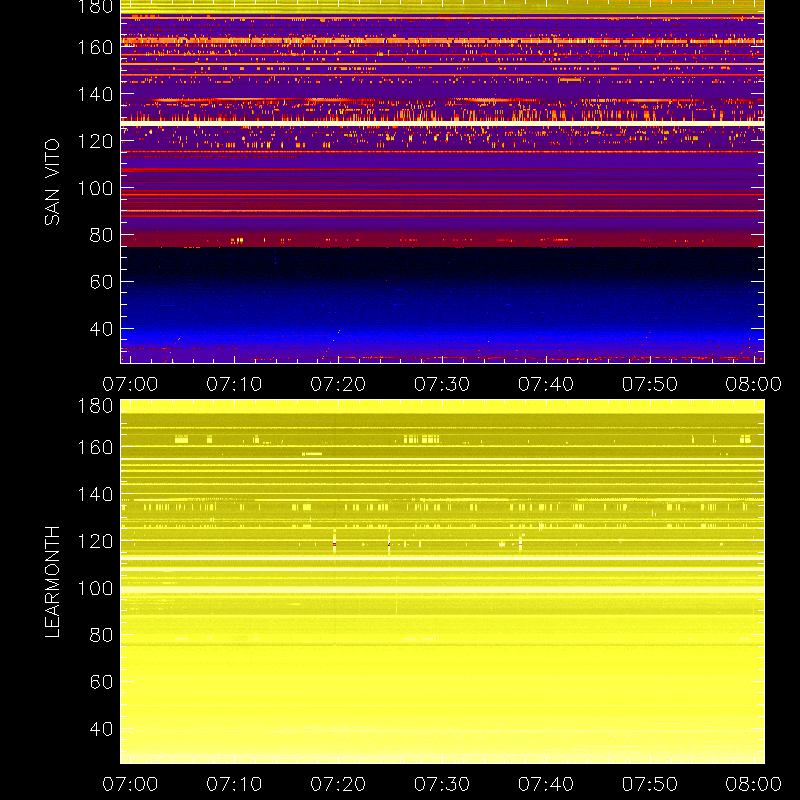Screen dimensions: 800x800
Task: Select the 60 tick label on the Learmonth plot
Action: (101, 682)
